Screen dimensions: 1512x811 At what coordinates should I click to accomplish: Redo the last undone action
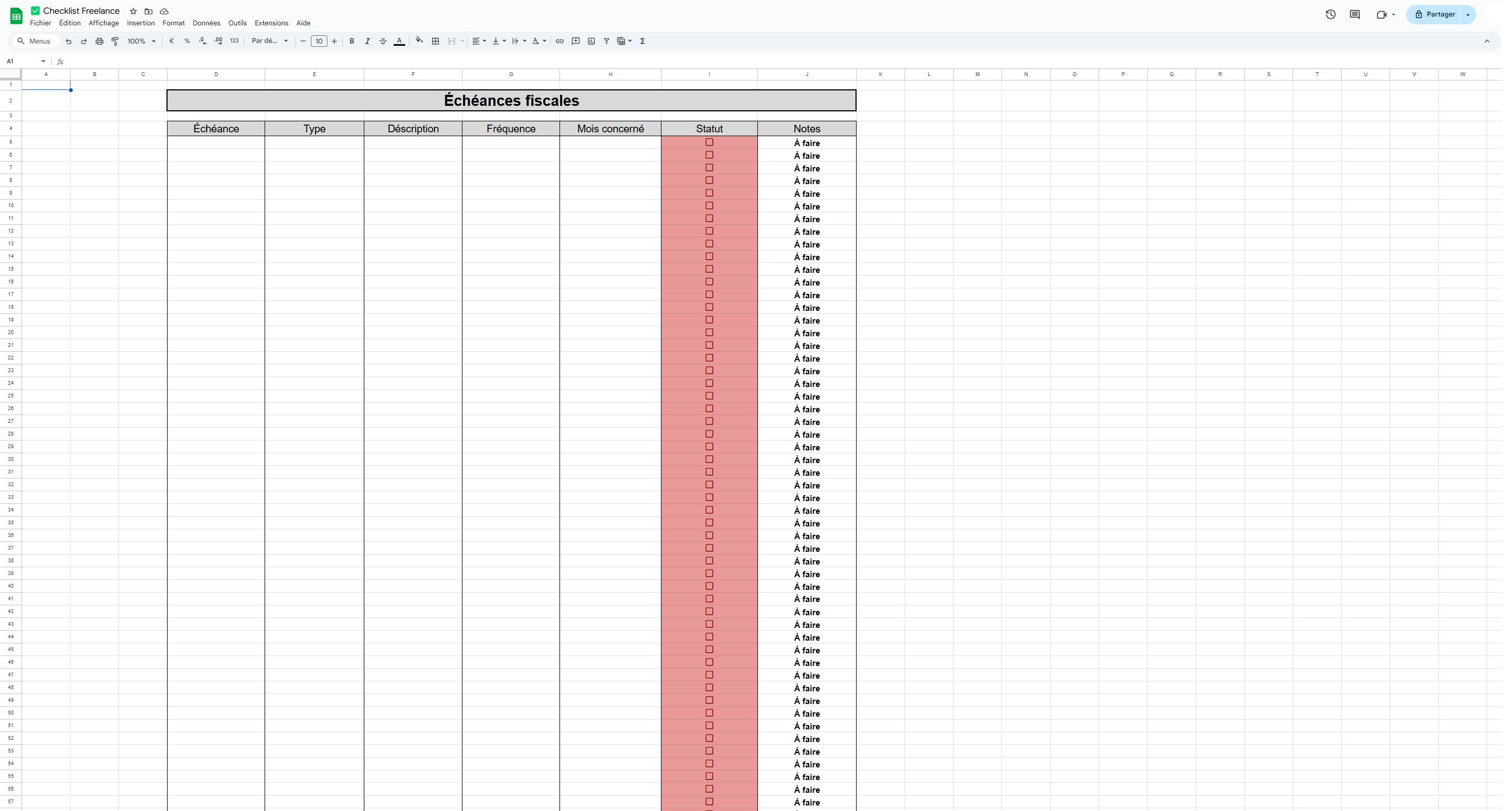(x=84, y=41)
